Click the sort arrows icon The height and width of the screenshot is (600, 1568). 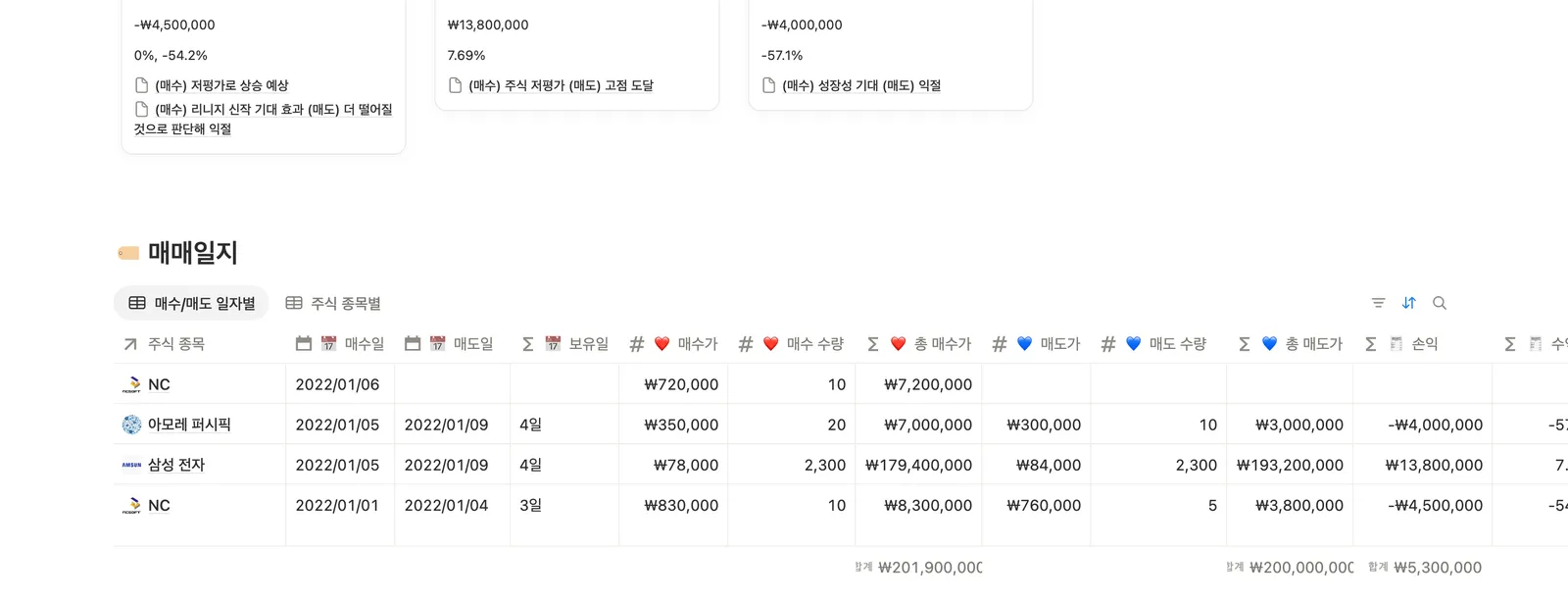(x=1408, y=303)
